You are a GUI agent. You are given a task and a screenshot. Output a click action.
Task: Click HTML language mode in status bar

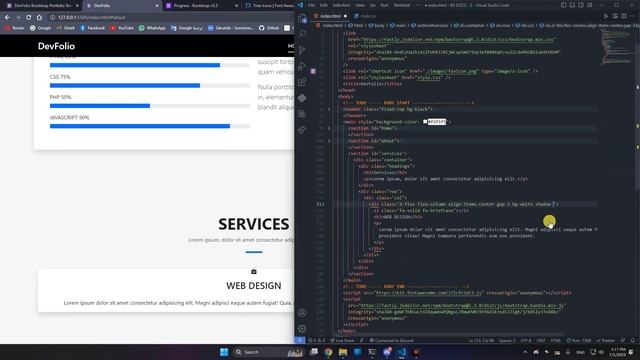click(x=556, y=340)
